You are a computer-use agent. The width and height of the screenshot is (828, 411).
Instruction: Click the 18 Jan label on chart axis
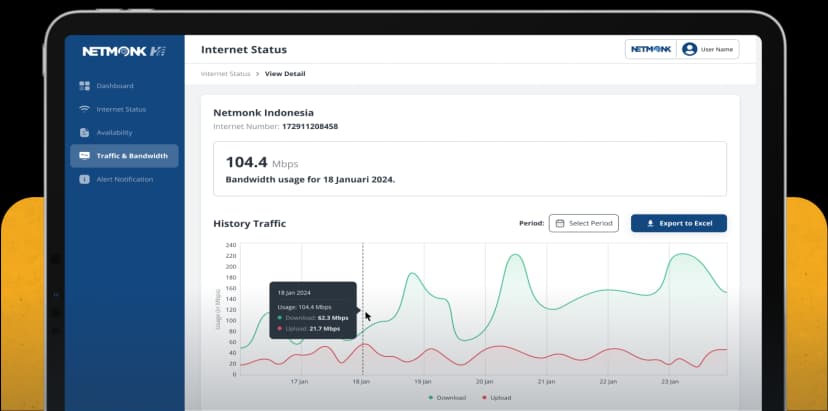[361, 381]
